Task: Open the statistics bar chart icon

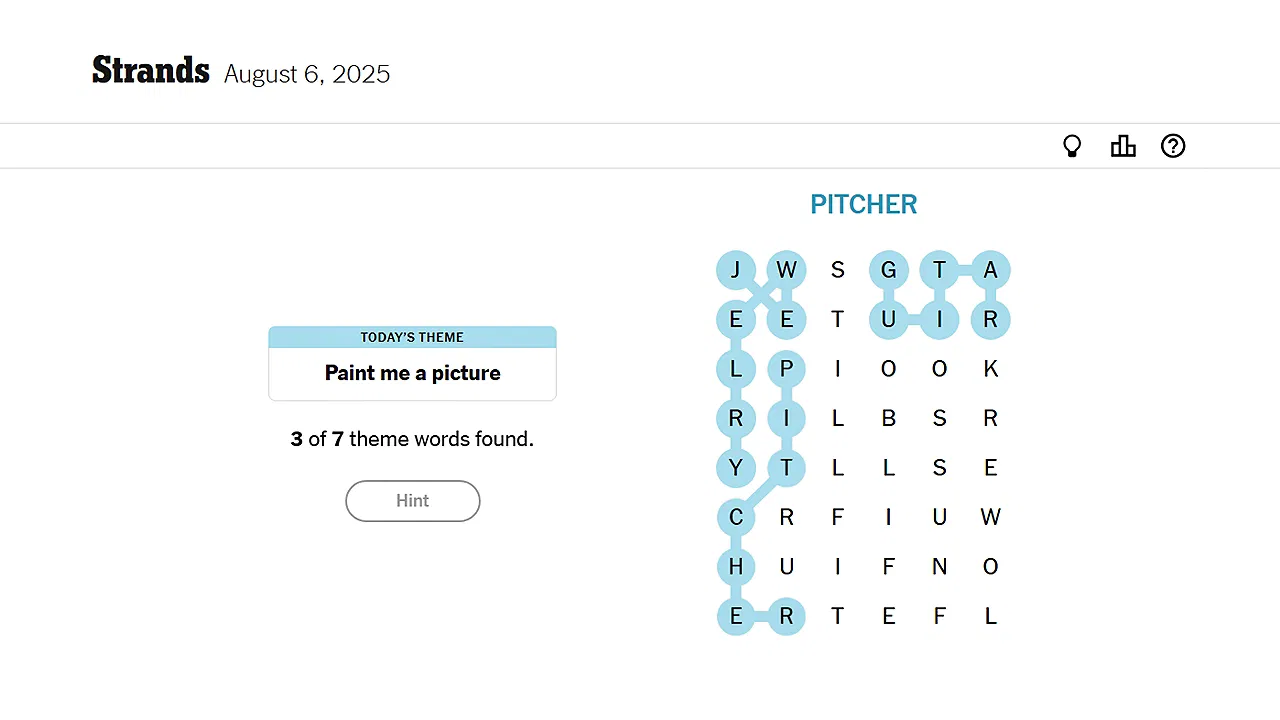Action: click(x=1123, y=147)
